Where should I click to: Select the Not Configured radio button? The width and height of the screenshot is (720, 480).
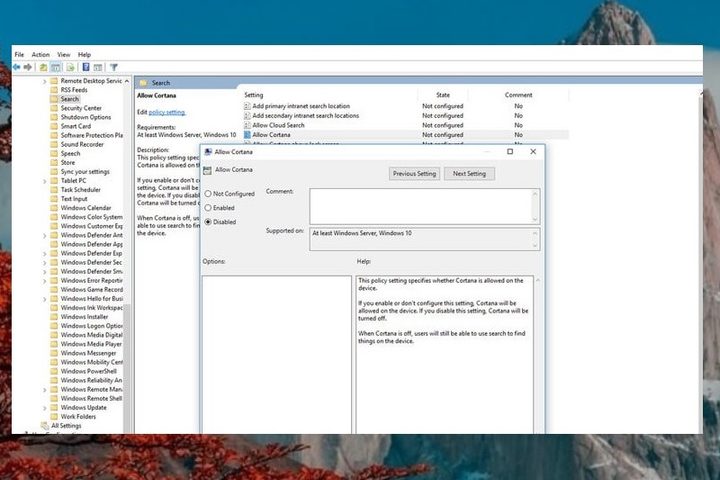pyautogui.click(x=208, y=194)
